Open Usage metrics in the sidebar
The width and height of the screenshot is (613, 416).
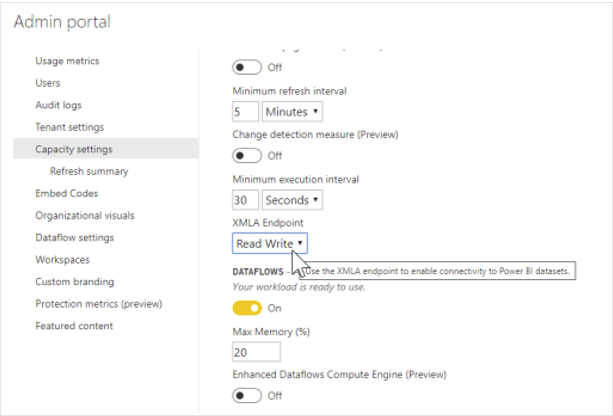67,61
